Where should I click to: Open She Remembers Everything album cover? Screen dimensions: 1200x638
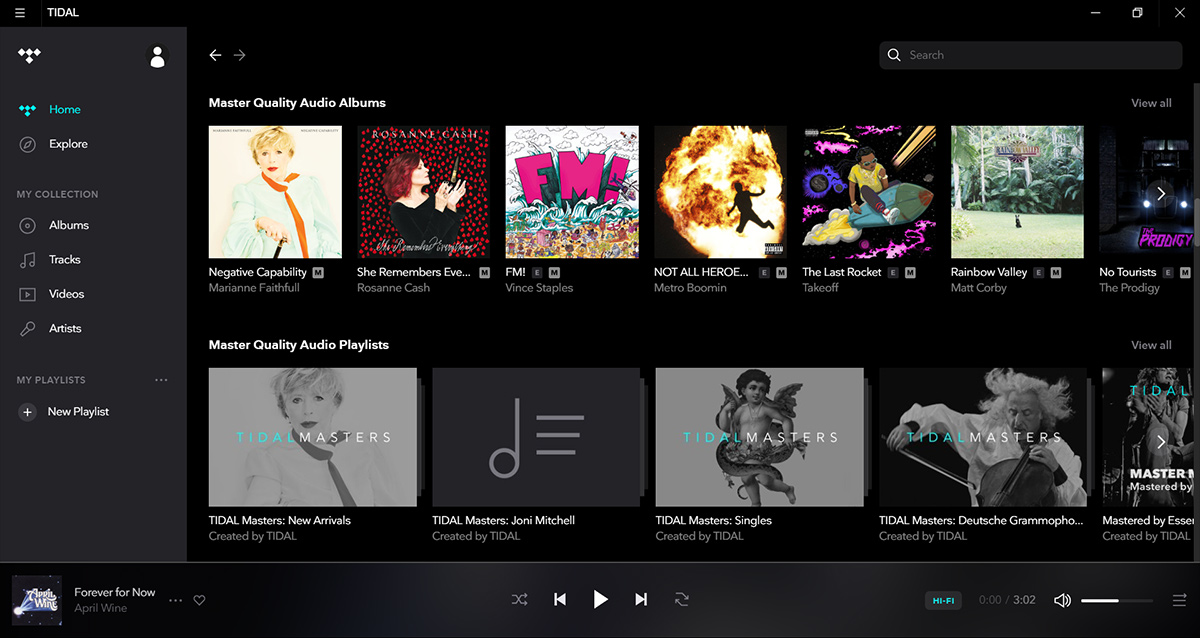[x=423, y=192]
